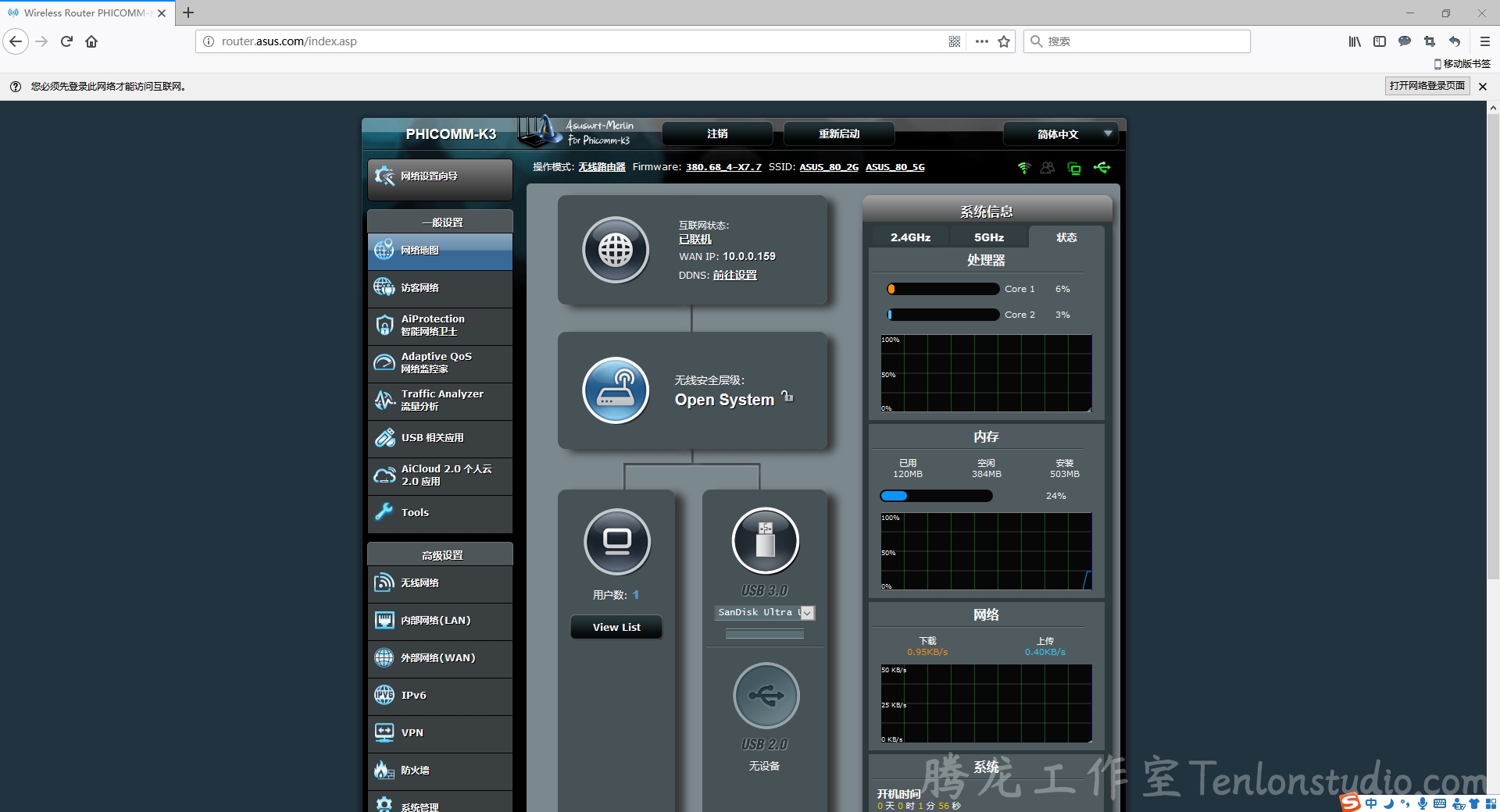Click 打开网络登录页面 button

(x=1427, y=86)
